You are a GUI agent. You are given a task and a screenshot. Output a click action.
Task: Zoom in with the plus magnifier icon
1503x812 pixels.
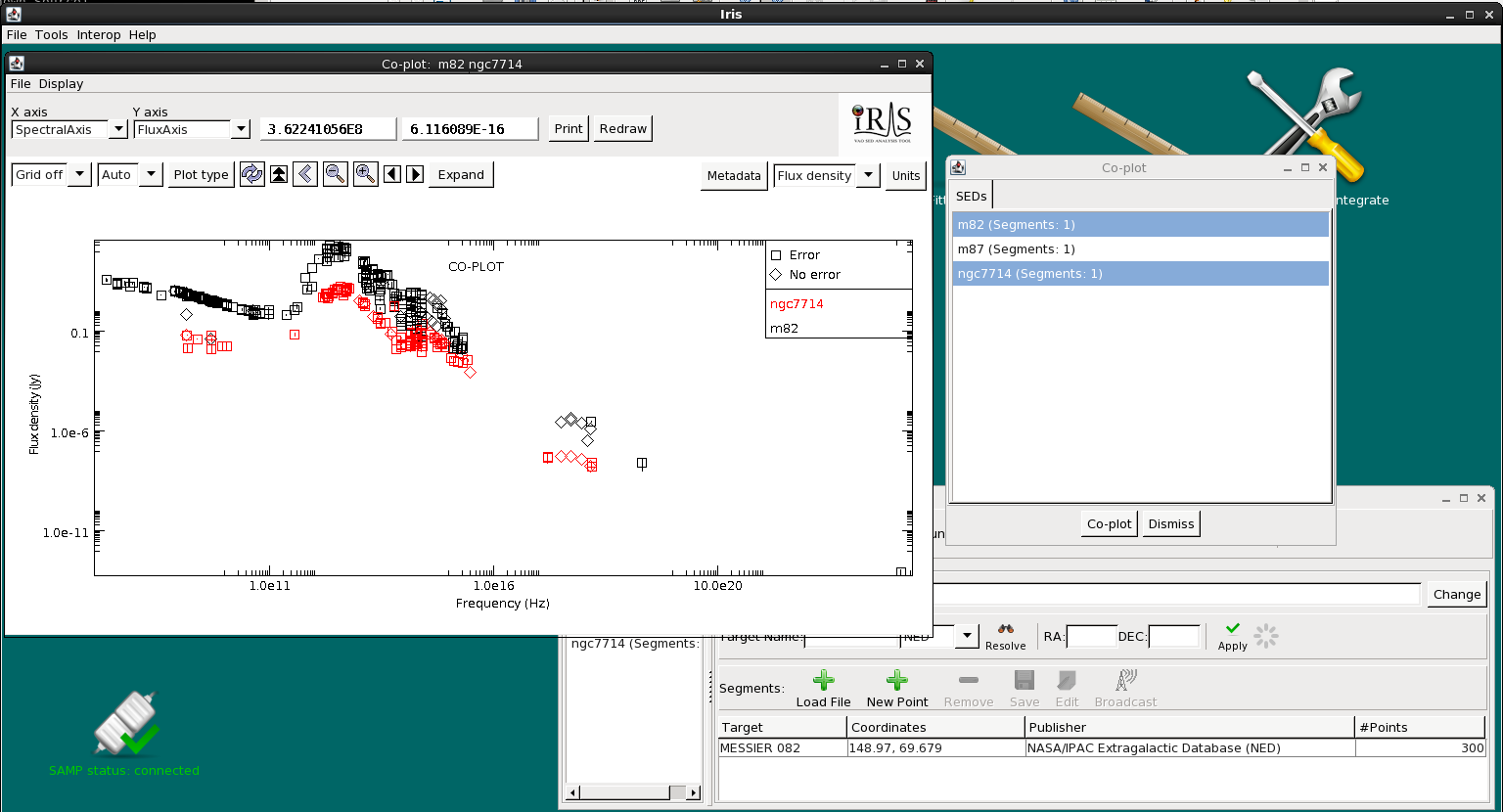pos(366,174)
